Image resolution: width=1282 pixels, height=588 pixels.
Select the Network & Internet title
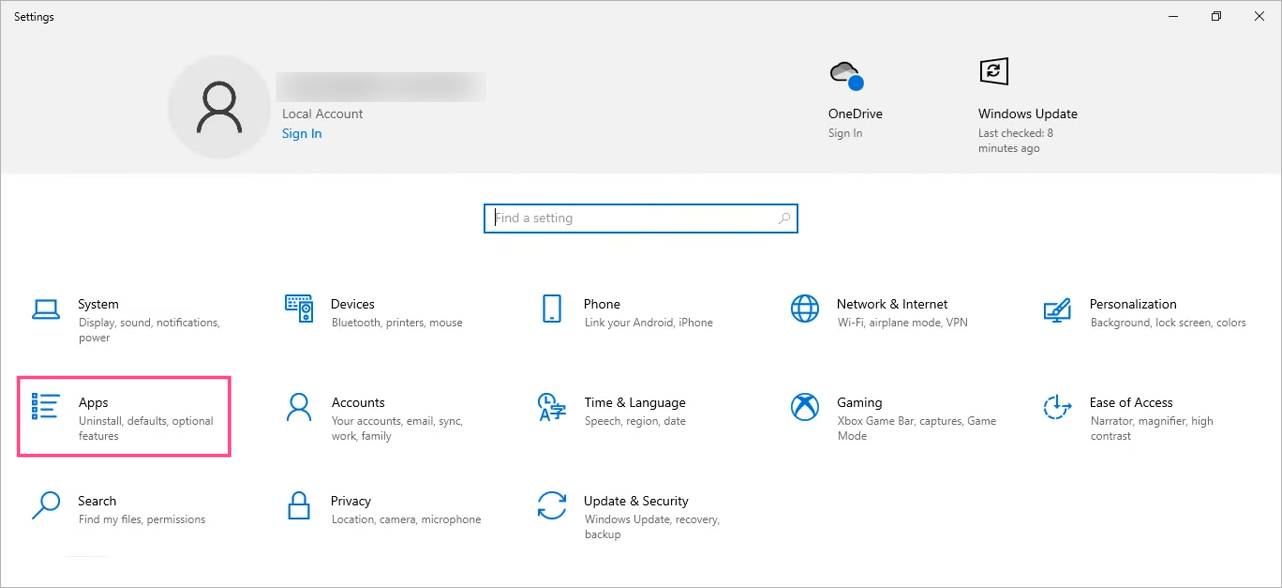tap(892, 304)
